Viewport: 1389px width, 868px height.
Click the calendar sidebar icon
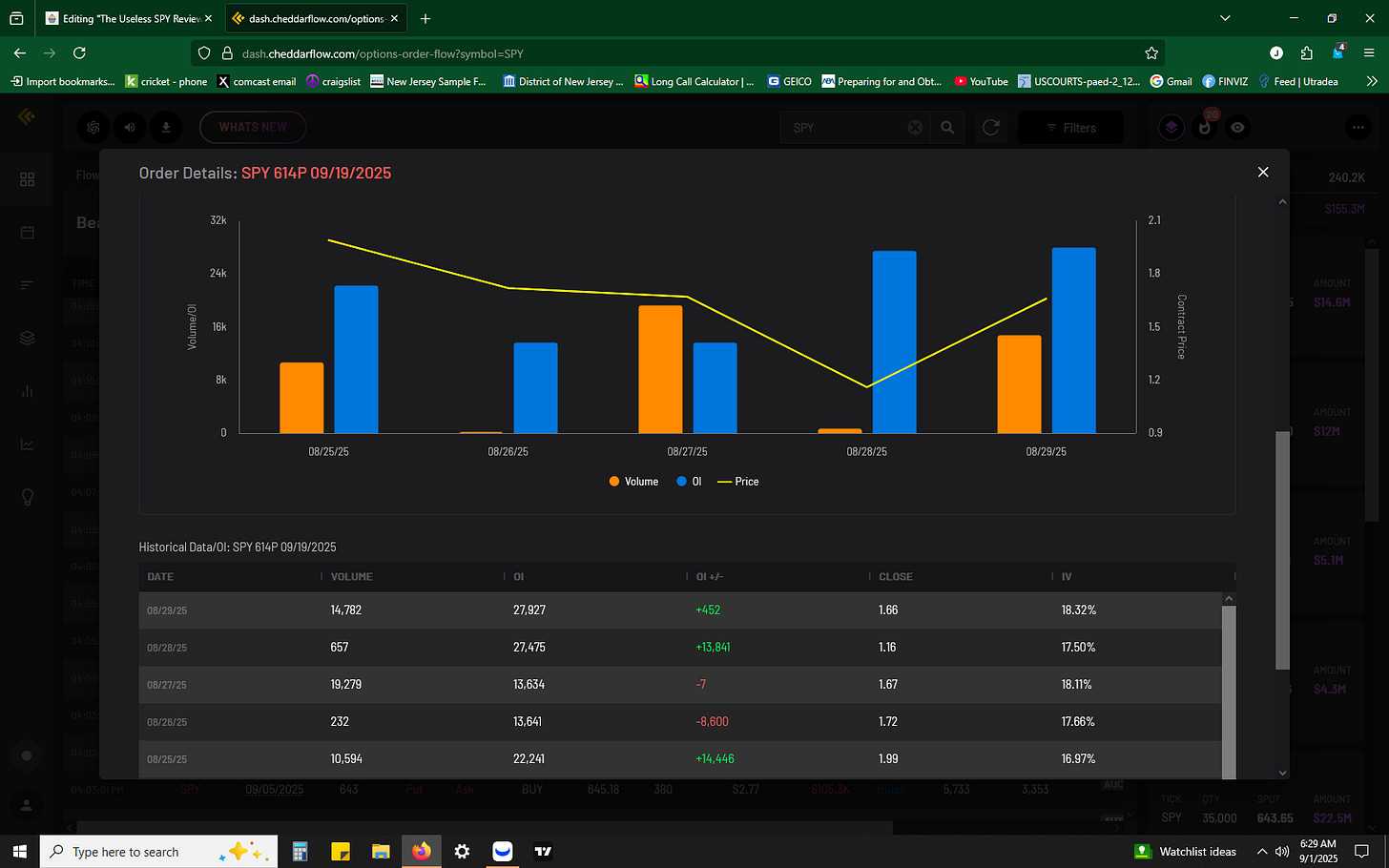pos(27,233)
